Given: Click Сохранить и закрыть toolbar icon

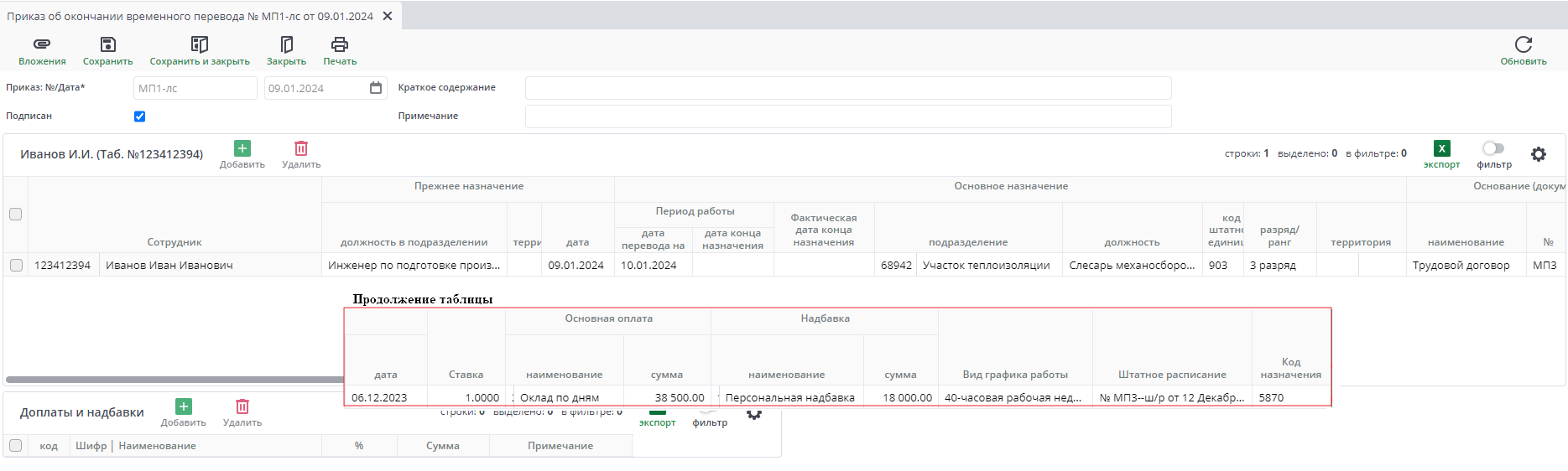Looking at the screenshot, I should click(200, 44).
